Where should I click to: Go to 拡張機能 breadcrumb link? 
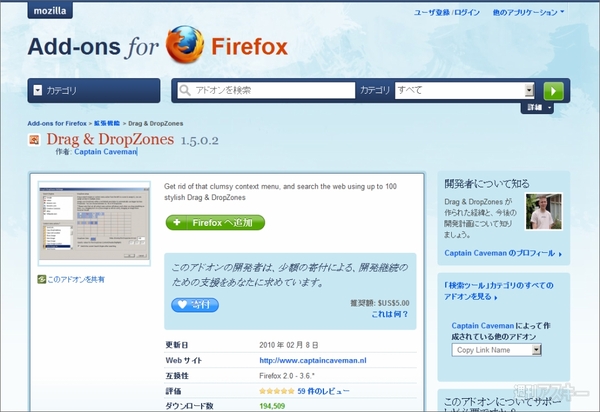click(x=107, y=124)
